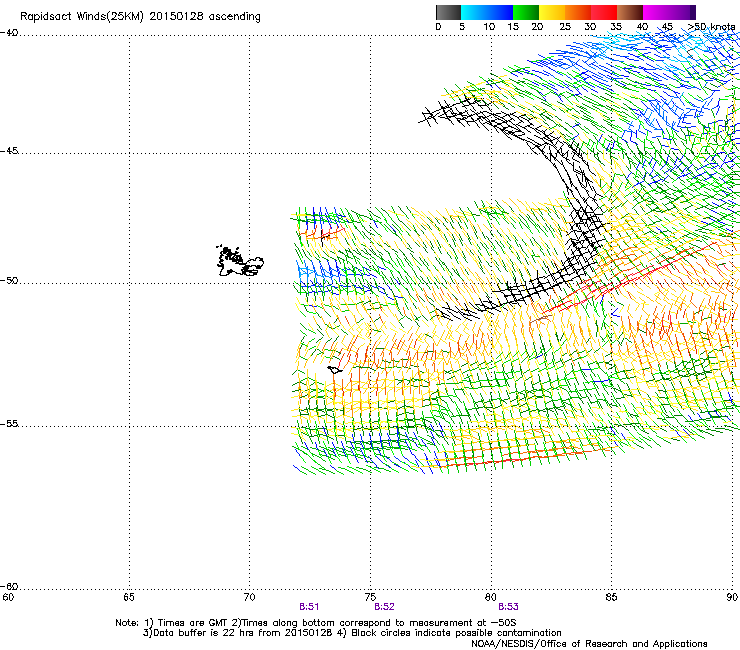
Task: Click the yellow 20-25 knots legend swatch
Action: (x=552, y=12)
